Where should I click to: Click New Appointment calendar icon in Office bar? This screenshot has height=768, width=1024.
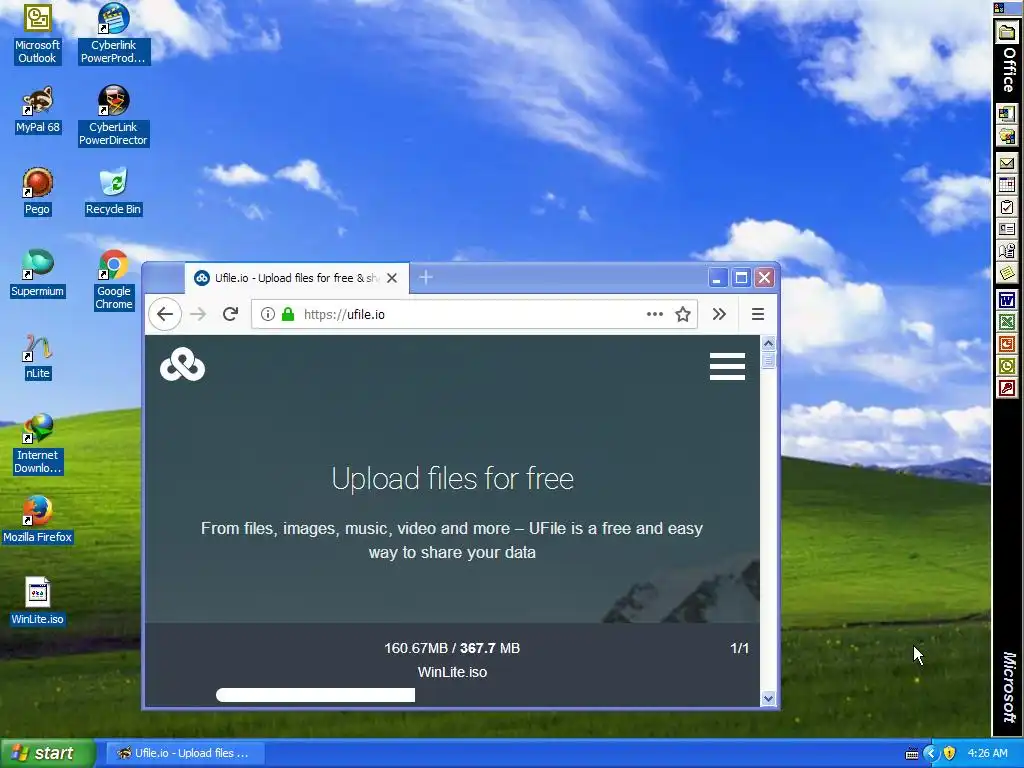click(x=1007, y=185)
